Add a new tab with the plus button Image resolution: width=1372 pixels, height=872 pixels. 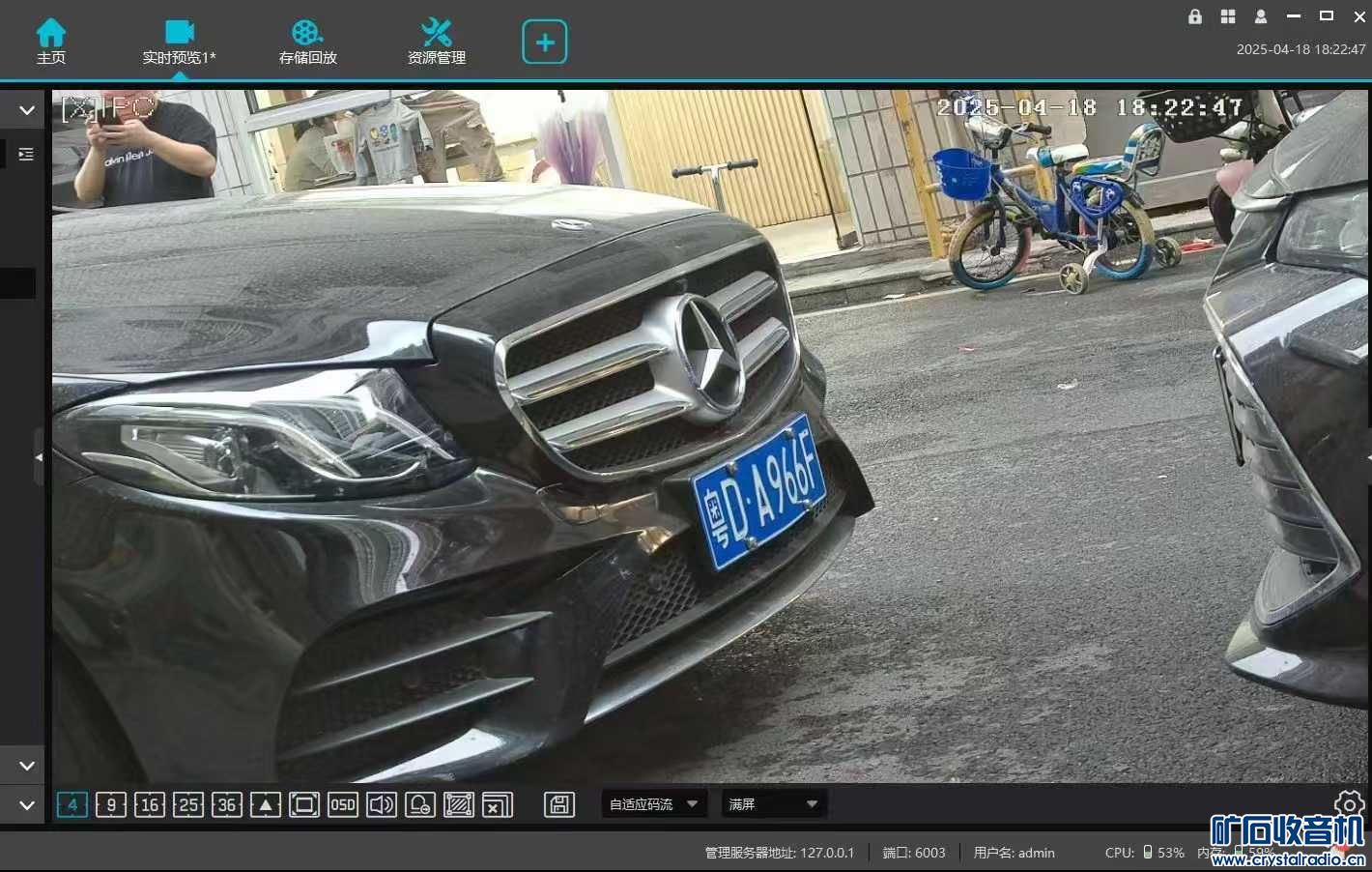pos(545,42)
